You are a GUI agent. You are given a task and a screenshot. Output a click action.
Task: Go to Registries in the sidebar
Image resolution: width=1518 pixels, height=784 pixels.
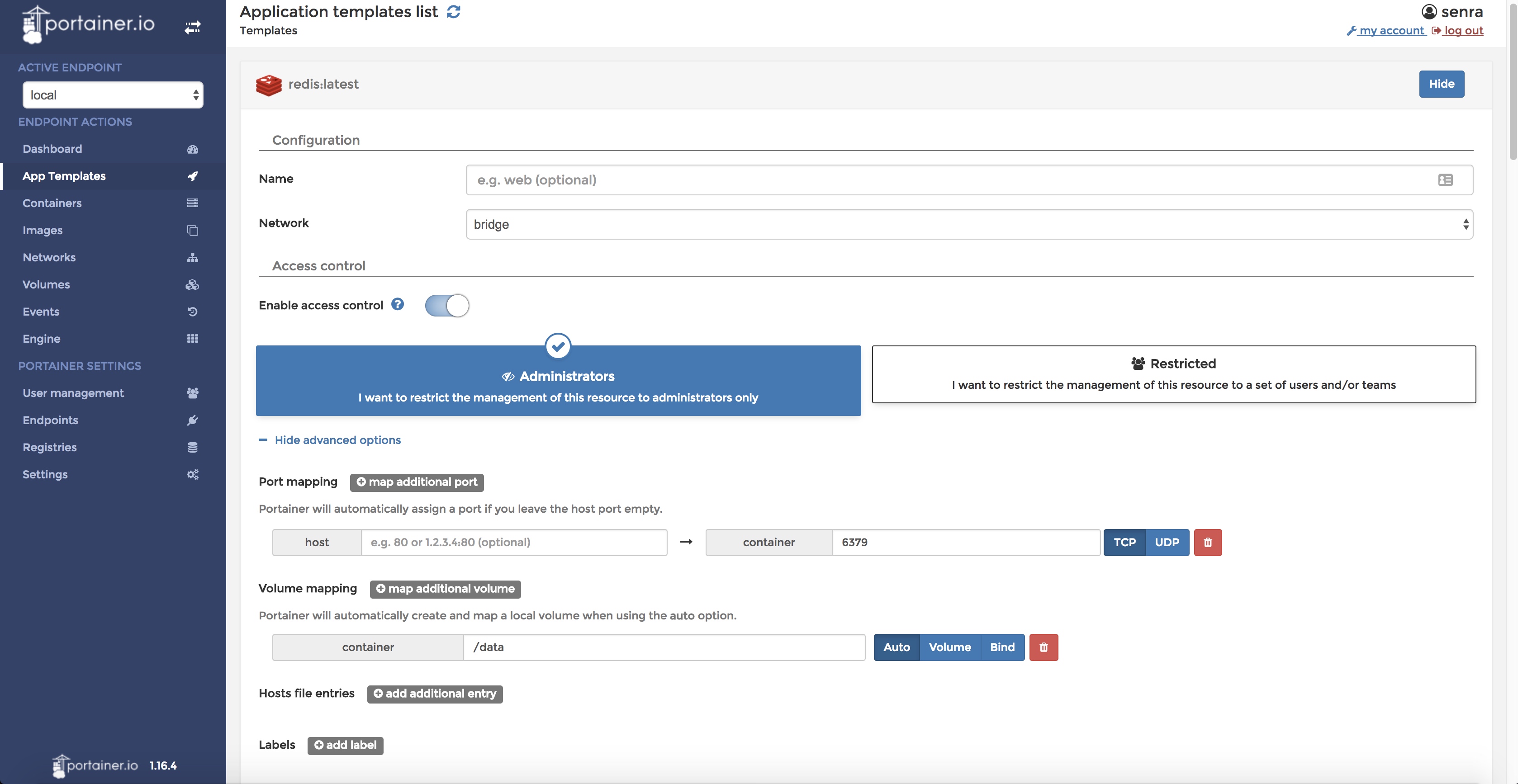[49, 447]
